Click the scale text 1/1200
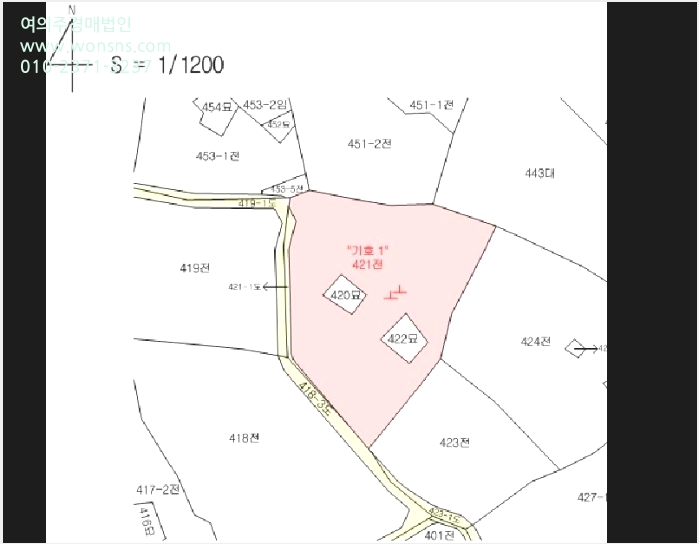 tap(191, 65)
